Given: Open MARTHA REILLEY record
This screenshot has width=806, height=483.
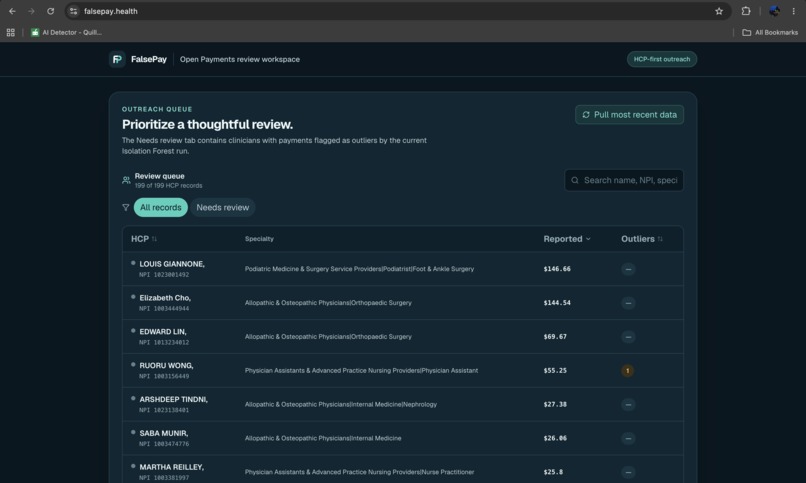Looking at the screenshot, I should [402, 469].
